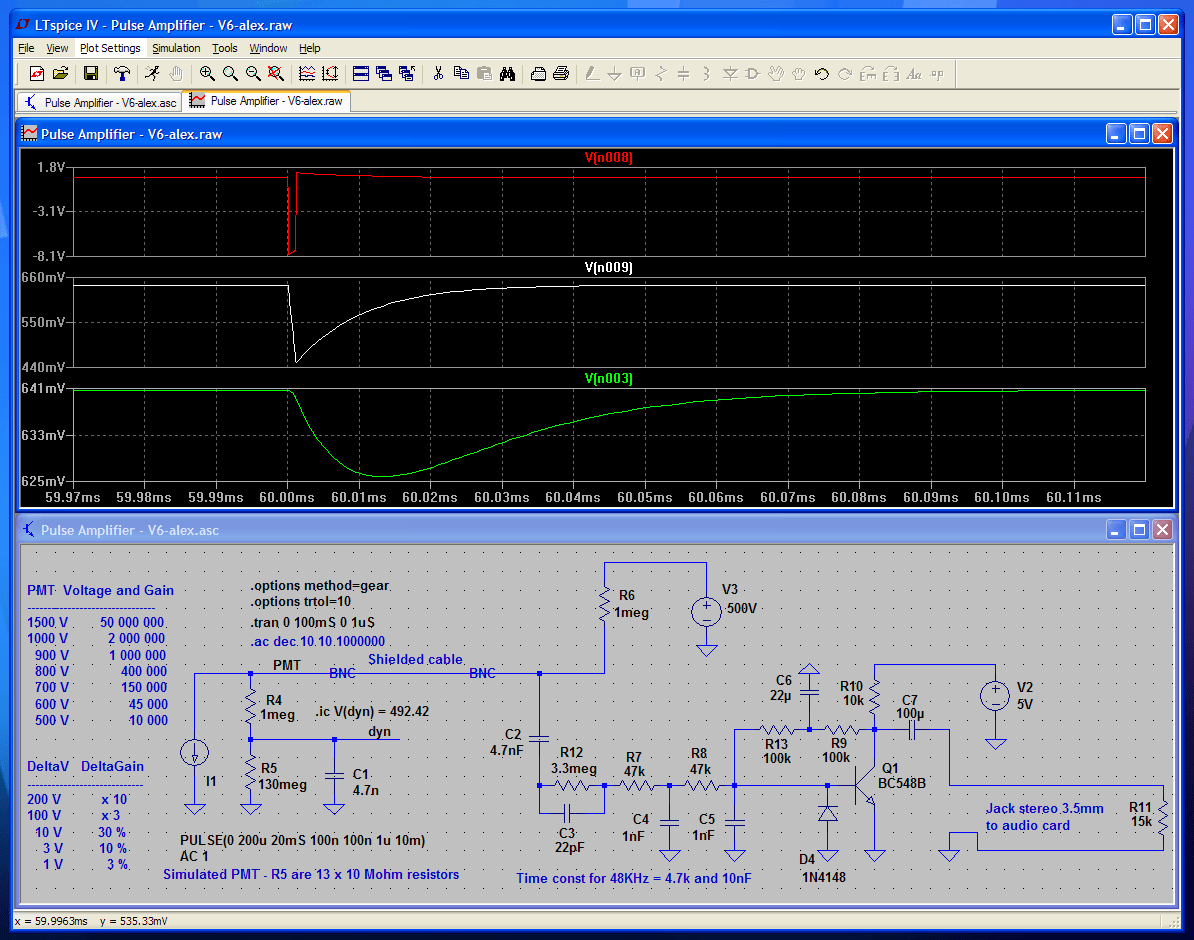Add a Capacitor component
The height and width of the screenshot is (940, 1194).
[x=684, y=73]
